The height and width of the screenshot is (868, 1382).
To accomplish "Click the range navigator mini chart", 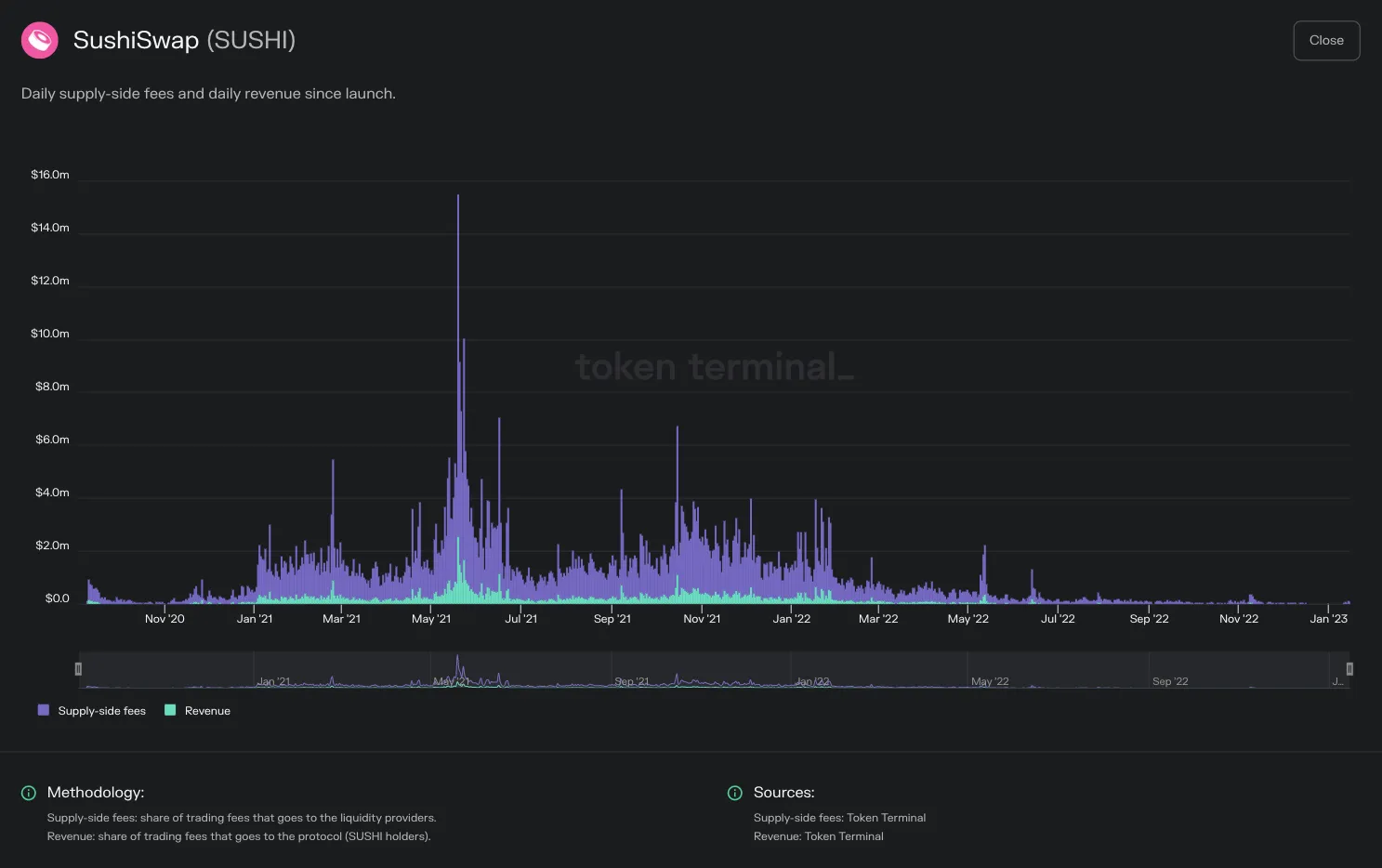I will (714, 670).
